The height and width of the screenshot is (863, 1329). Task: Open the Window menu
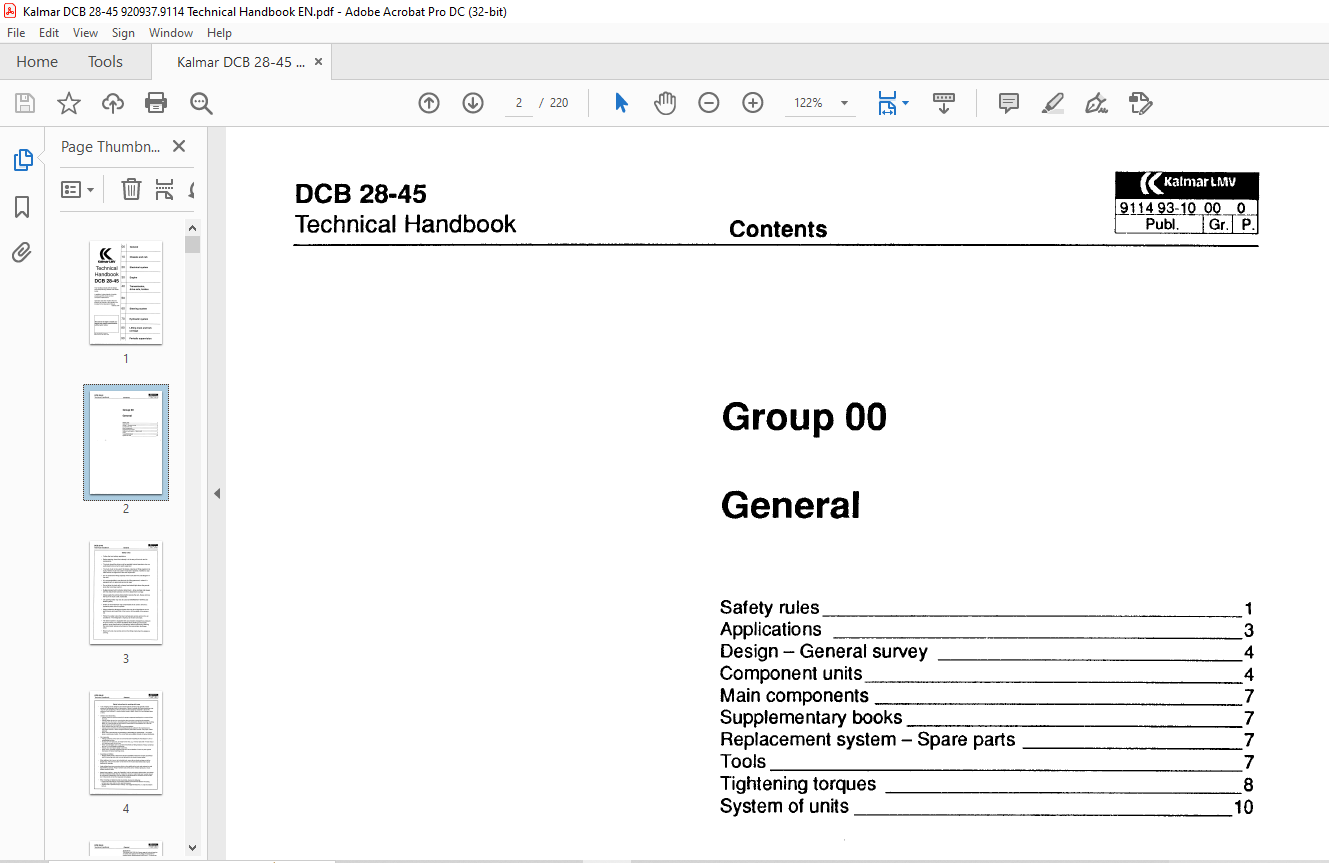tap(171, 33)
